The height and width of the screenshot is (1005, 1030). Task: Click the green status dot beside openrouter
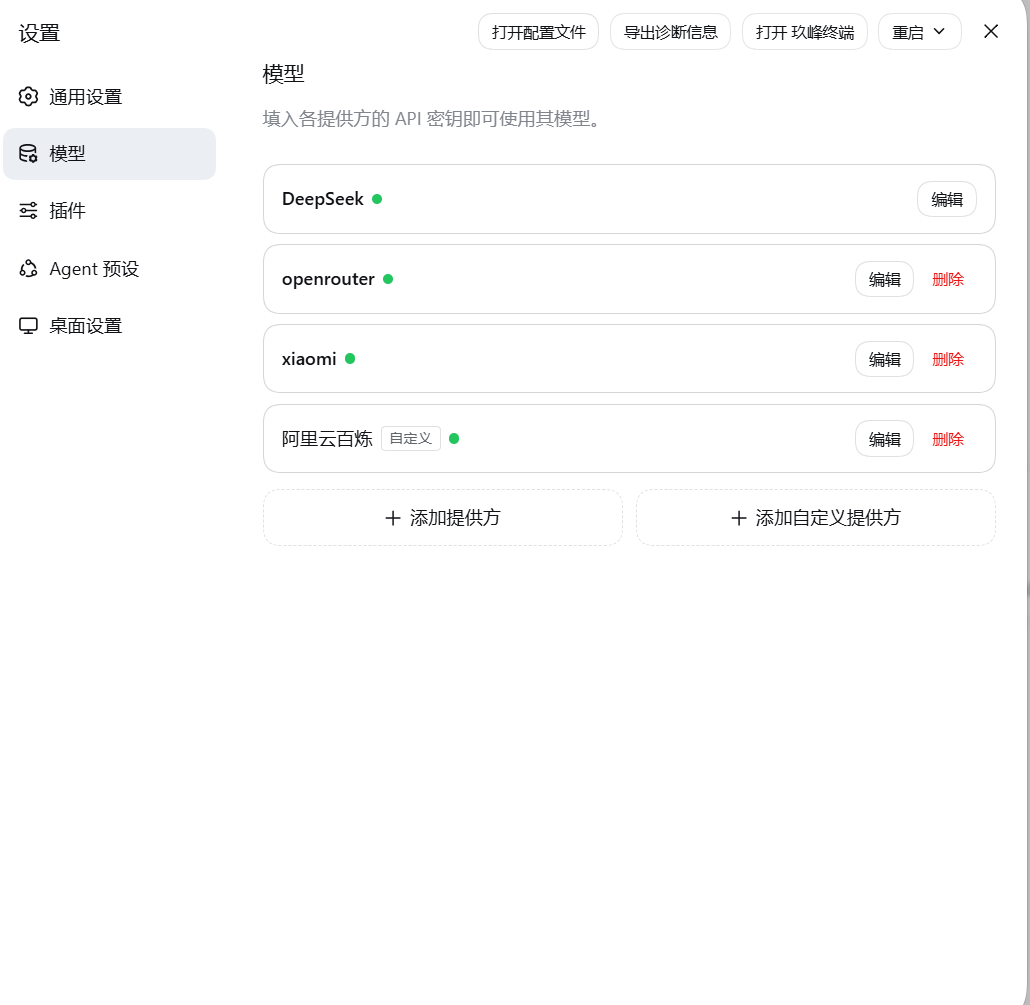click(x=388, y=279)
